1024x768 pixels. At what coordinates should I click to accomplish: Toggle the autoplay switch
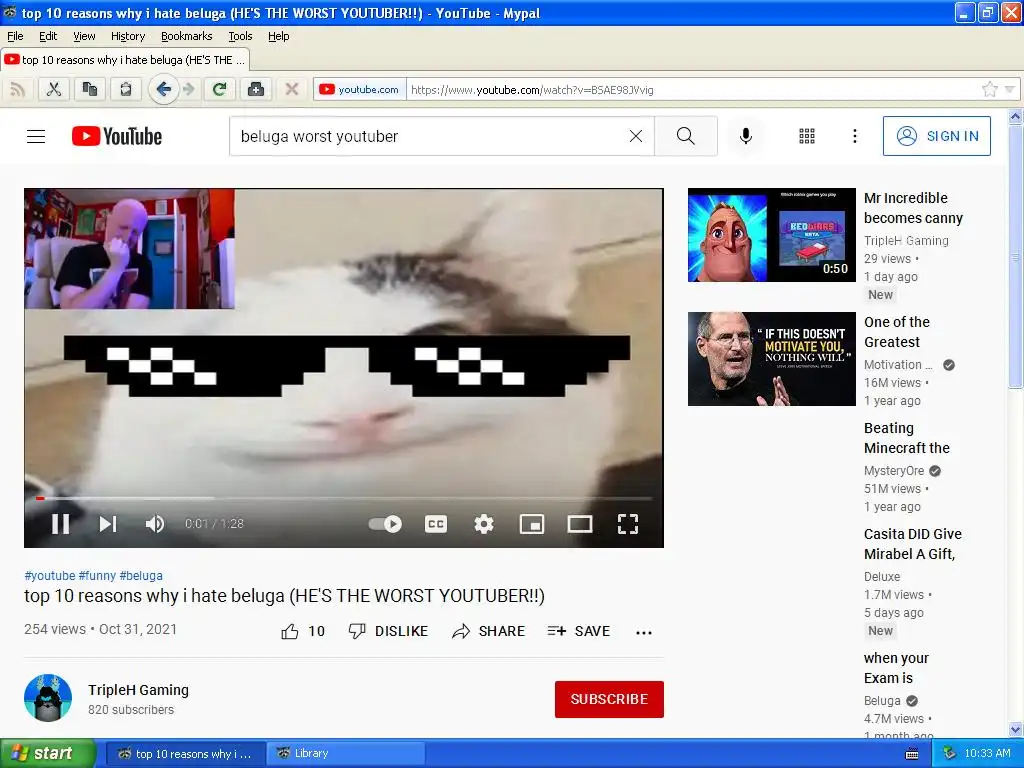(x=385, y=523)
